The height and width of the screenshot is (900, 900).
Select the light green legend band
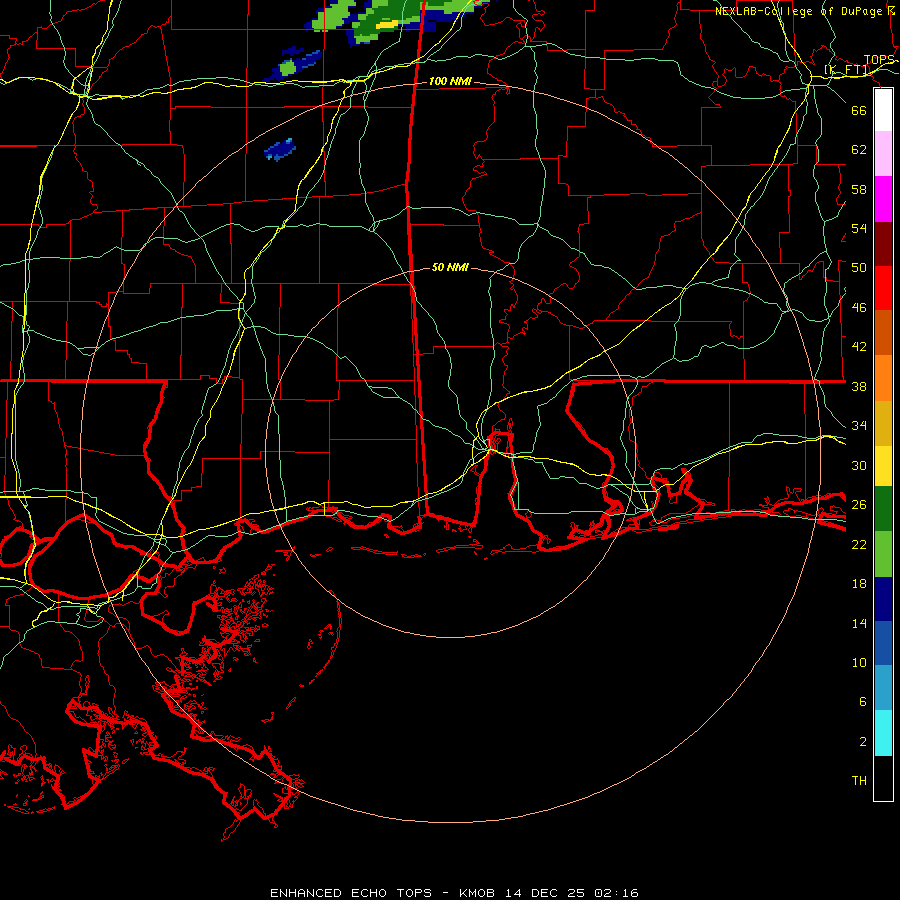tap(883, 554)
